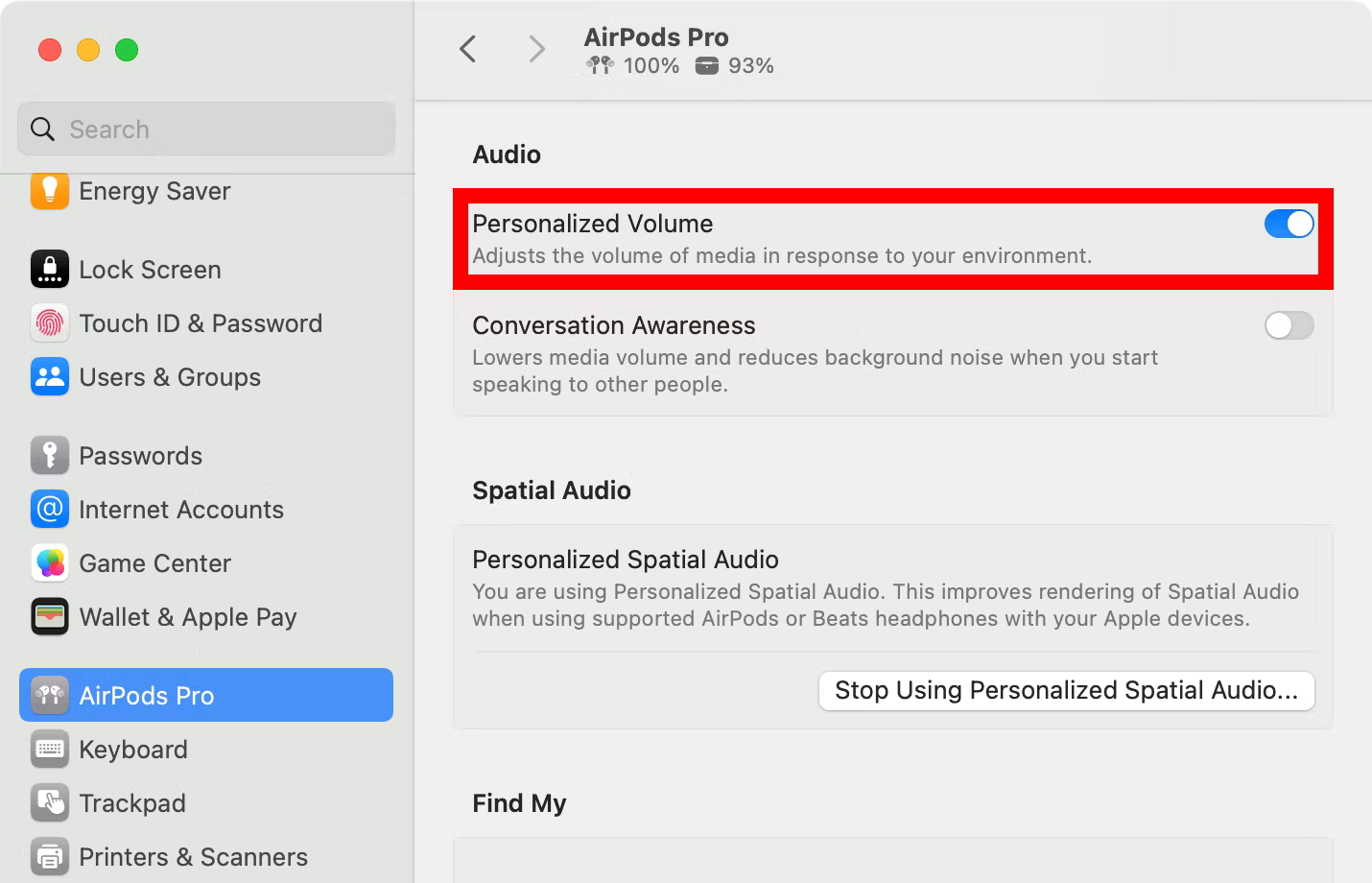Select Printers & Scanners in sidebar

click(50, 856)
